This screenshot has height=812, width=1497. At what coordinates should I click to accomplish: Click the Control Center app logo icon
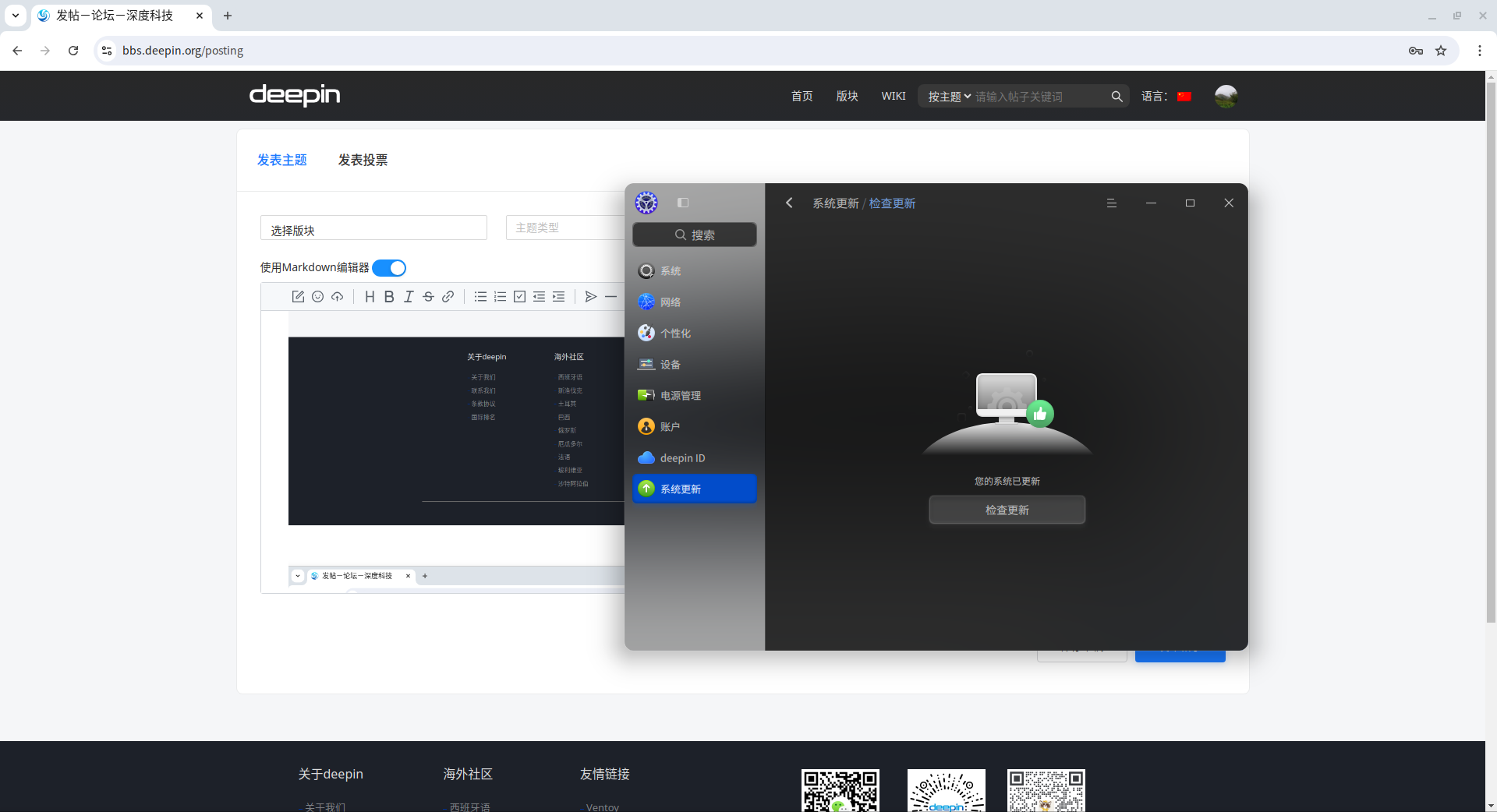click(x=646, y=203)
